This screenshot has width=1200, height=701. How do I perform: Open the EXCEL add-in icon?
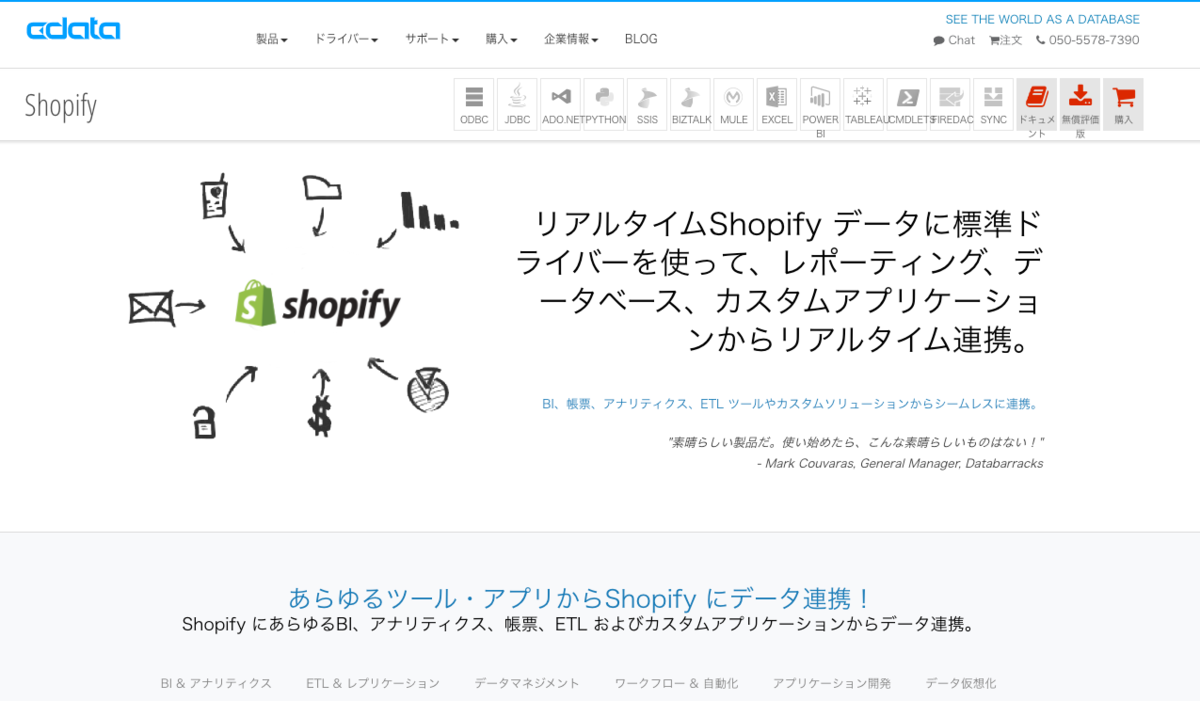pyautogui.click(x=776, y=103)
